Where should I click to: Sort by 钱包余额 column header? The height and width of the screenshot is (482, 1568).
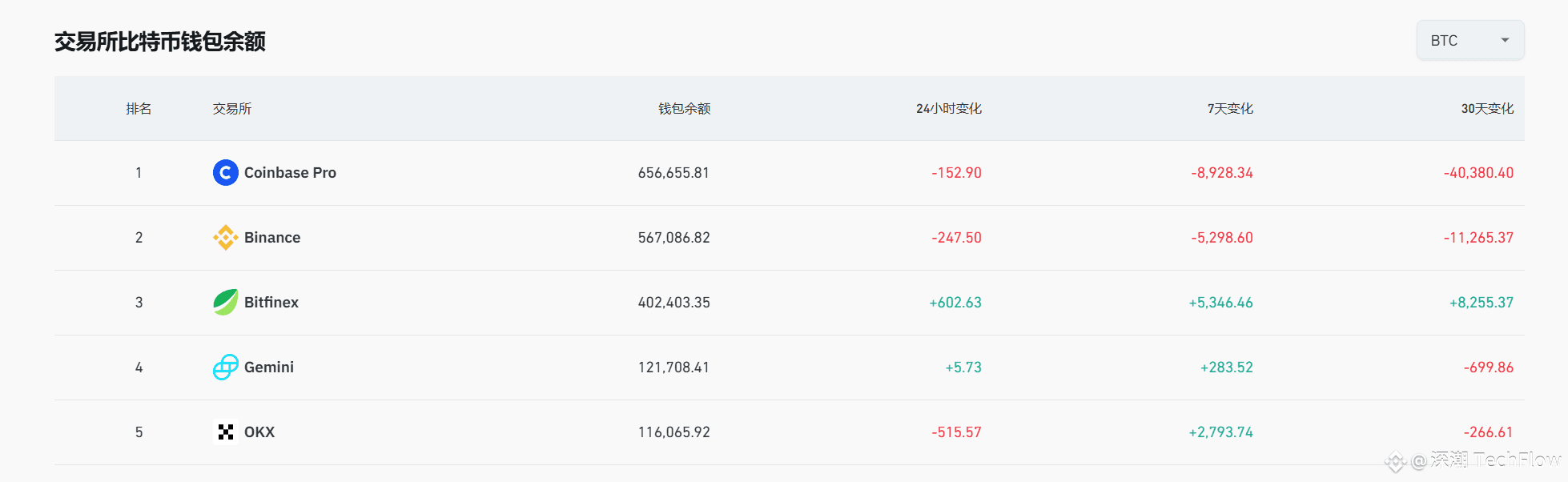coord(684,109)
